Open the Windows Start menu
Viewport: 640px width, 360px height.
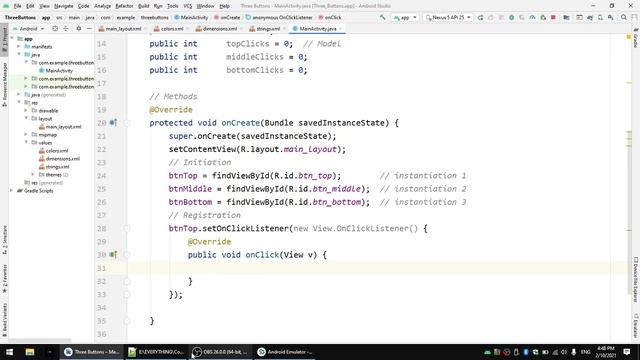pos(9,351)
